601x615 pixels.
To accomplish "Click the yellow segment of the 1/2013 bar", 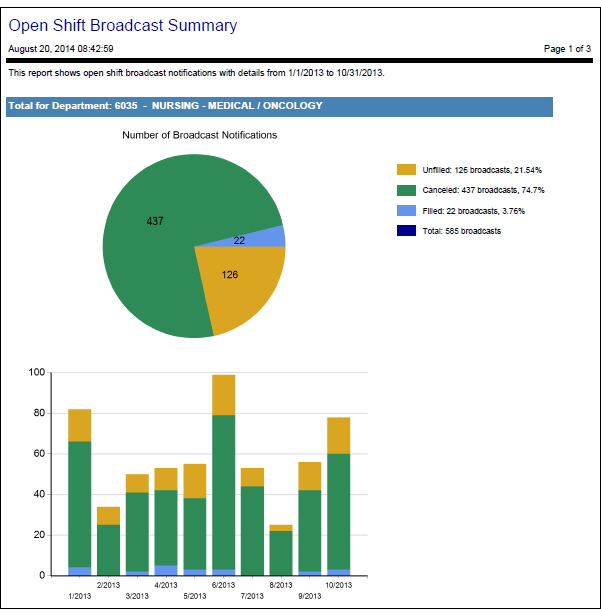I will [80, 425].
